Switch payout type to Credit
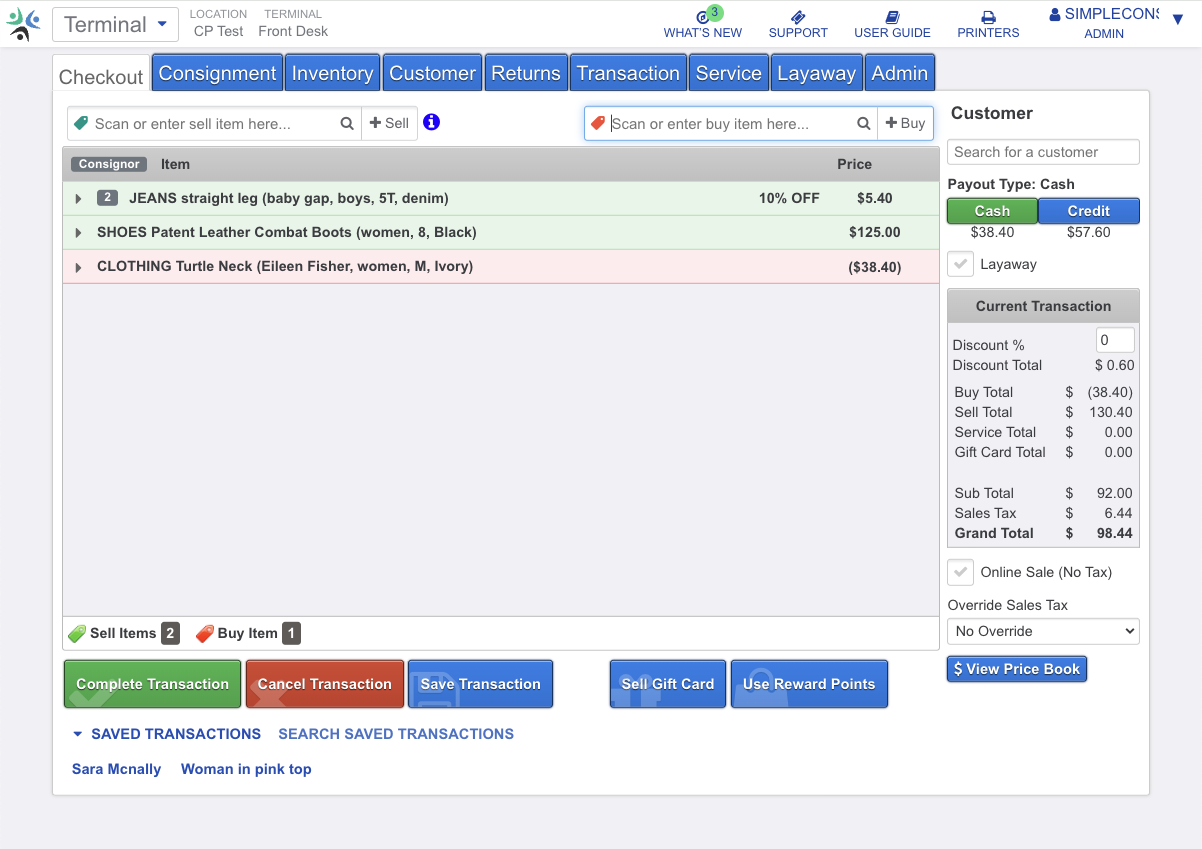Image resolution: width=1202 pixels, height=849 pixels. pos(1088,210)
